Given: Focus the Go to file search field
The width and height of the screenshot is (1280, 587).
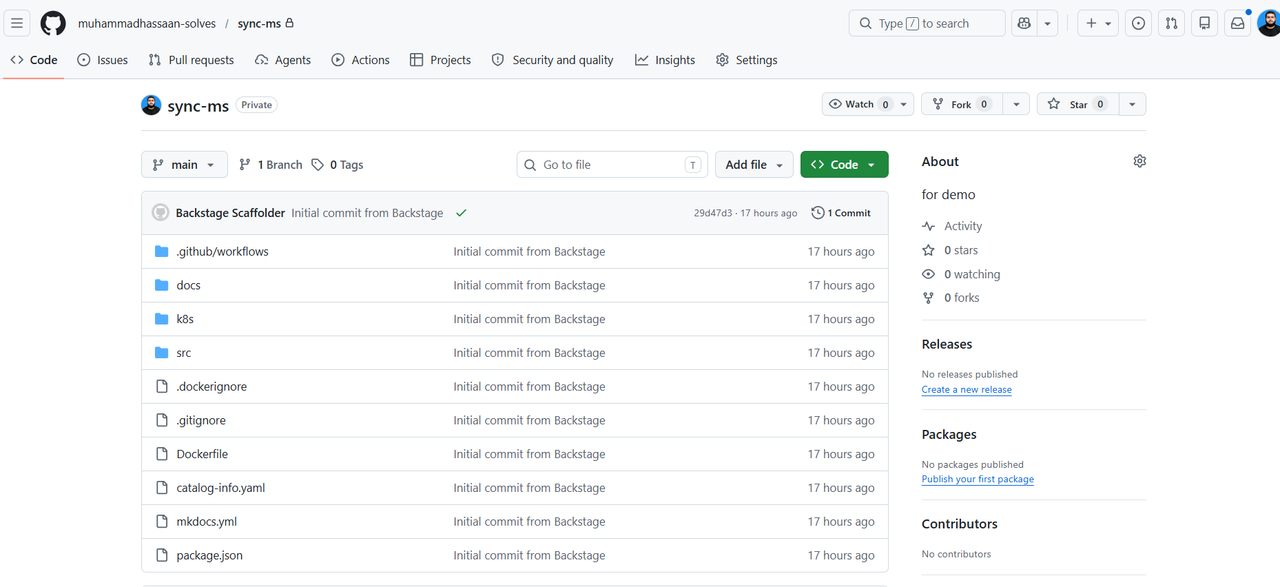Looking at the screenshot, I should [x=612, y=165].
